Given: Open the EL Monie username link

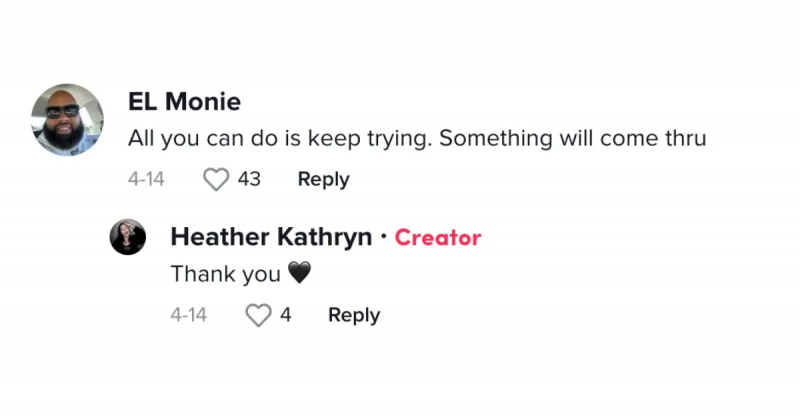Looking at the screenshot, I should 184,101.
